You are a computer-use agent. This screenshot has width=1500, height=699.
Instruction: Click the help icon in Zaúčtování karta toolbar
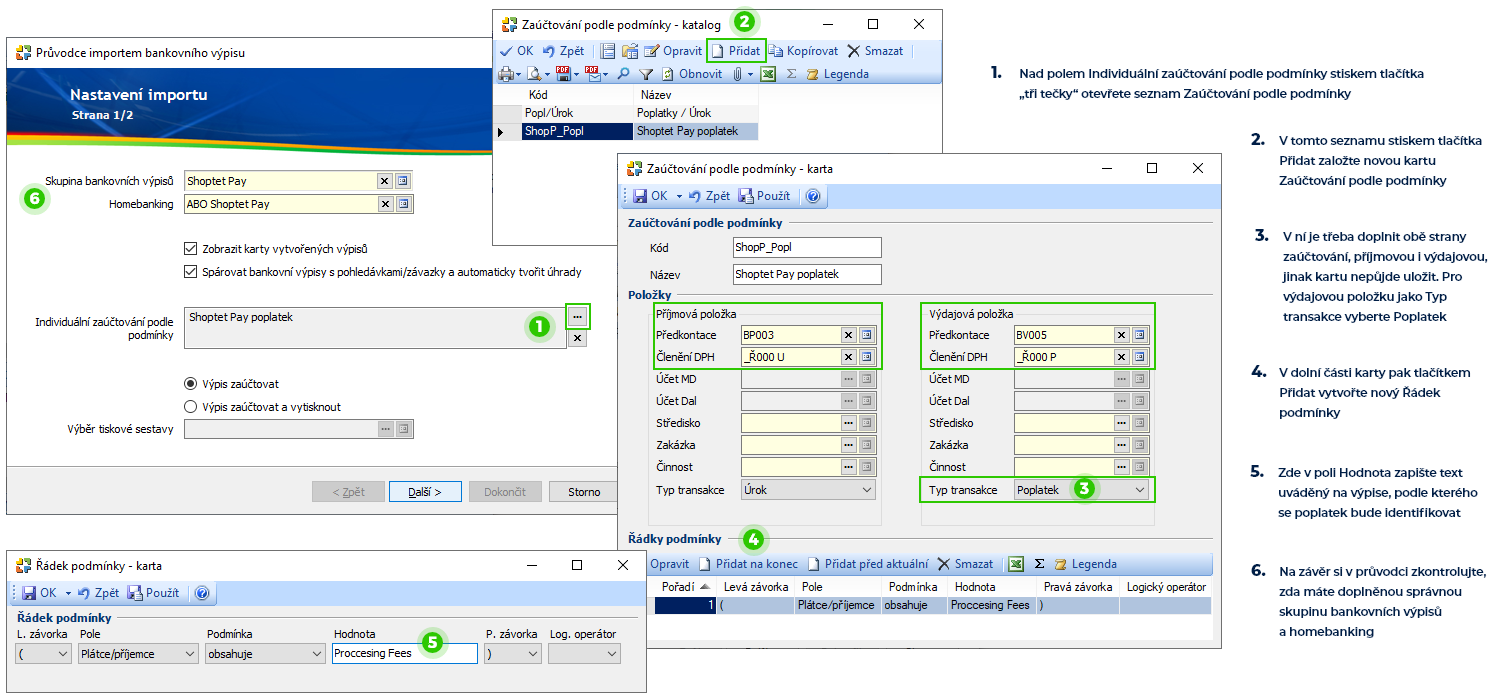click(x=812, y=196)
